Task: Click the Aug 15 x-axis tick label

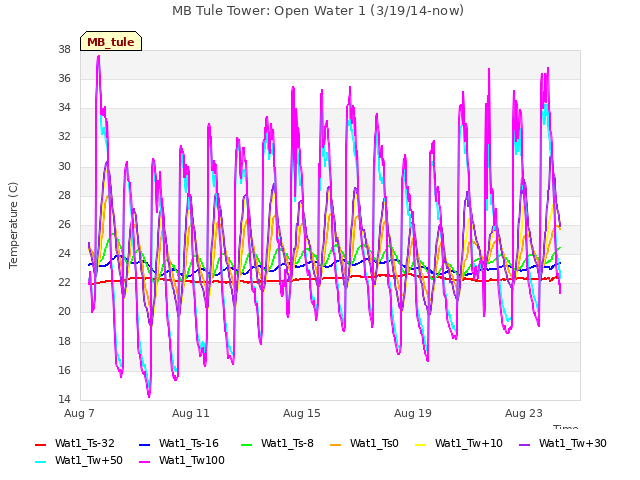Action: 302,413
